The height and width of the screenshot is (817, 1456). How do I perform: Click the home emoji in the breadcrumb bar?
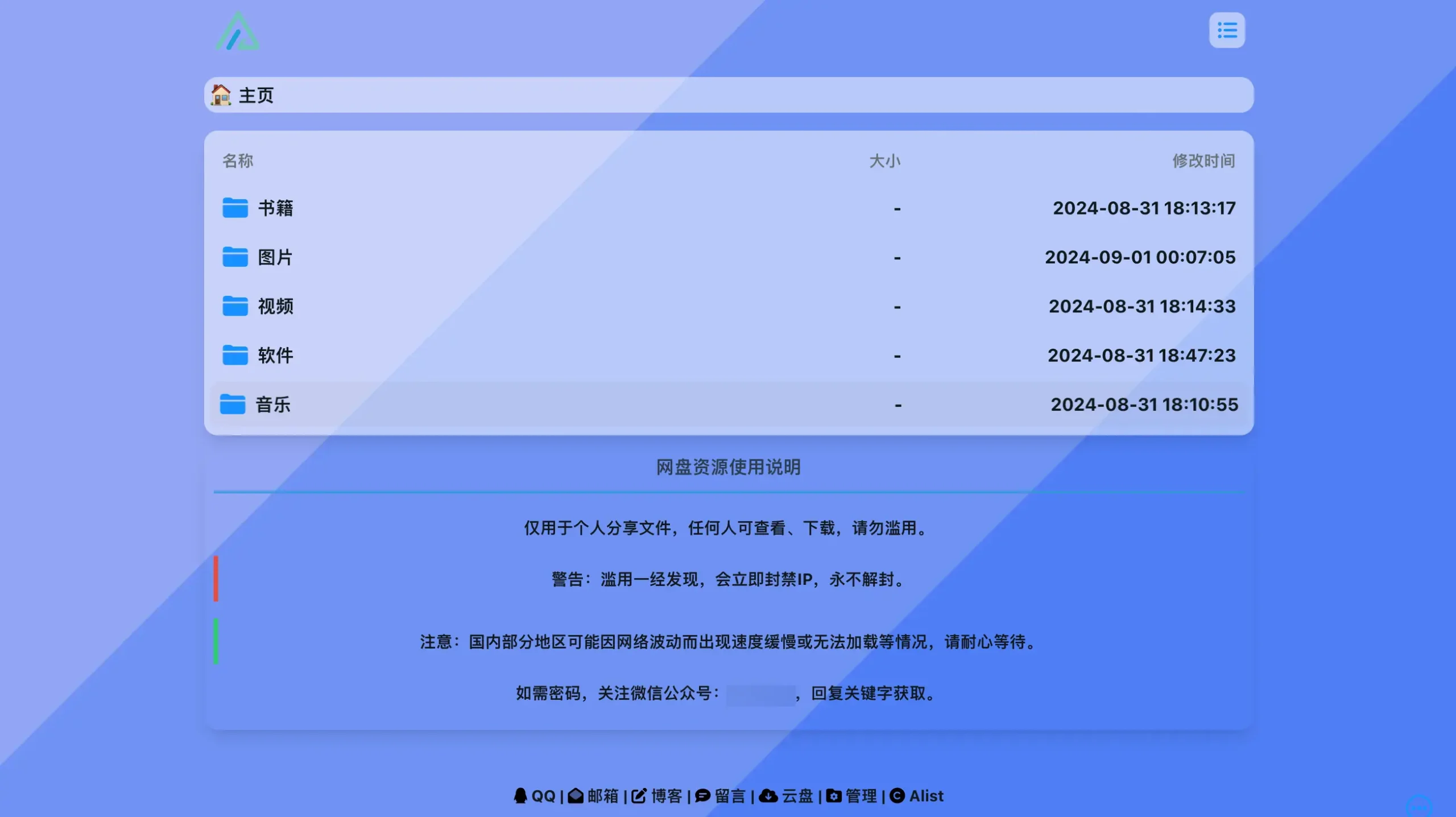222,95
